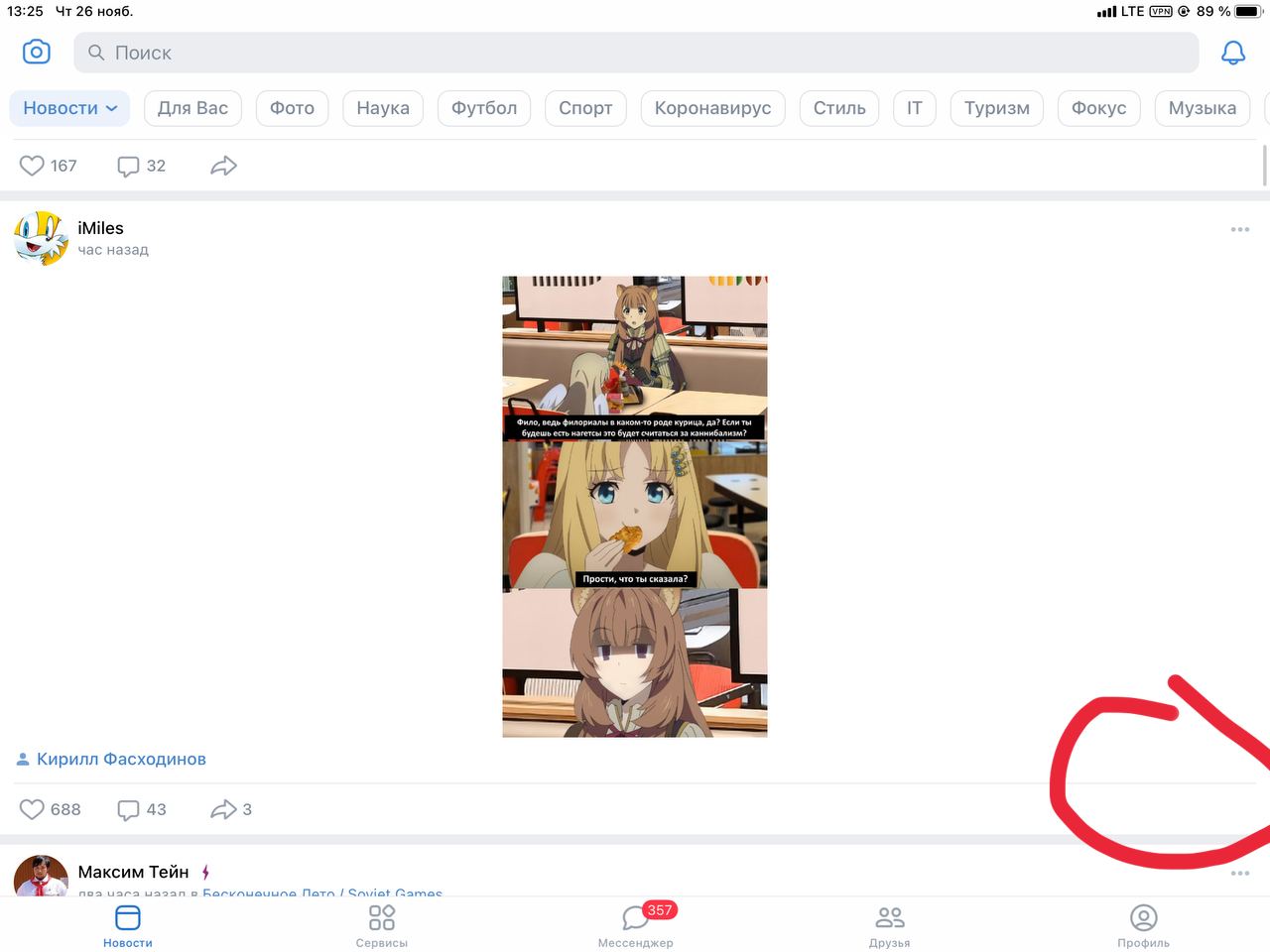
Task: Open the anime meme image in iMiles post
Action: point(635,507)
